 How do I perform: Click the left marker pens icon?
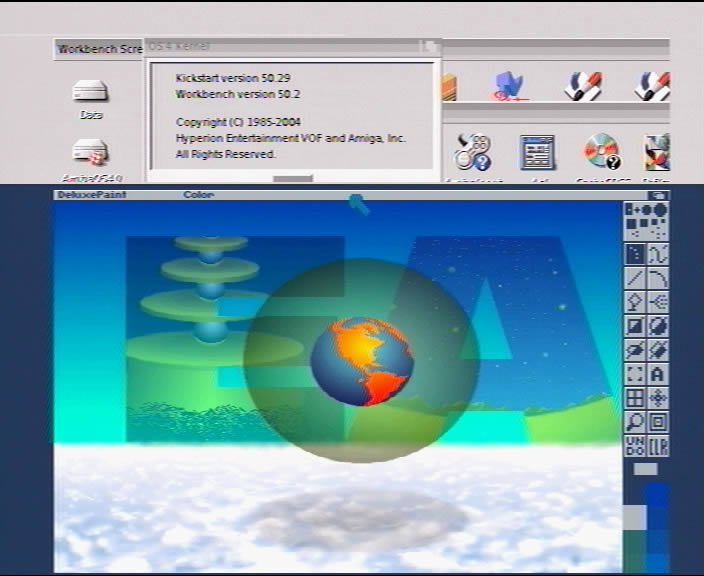coord(583,86)
